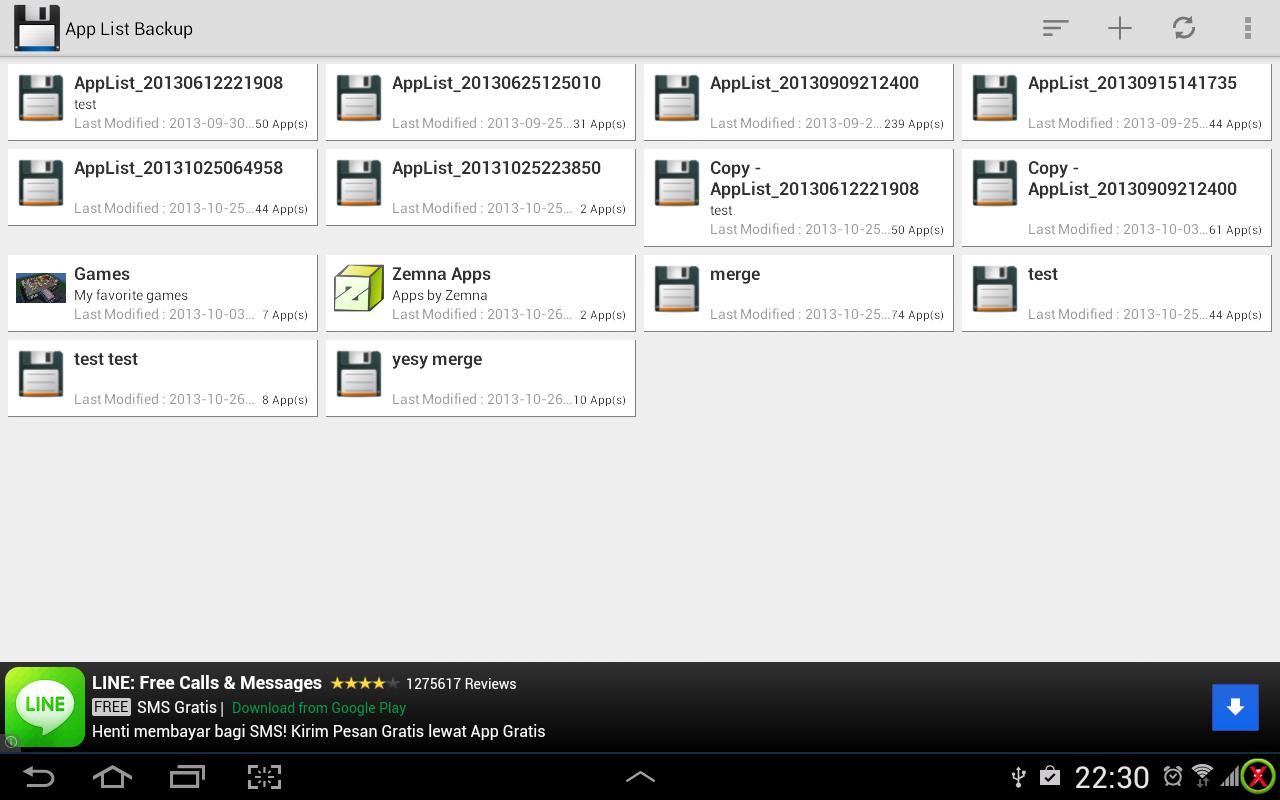
Task: Tap the "FREE" badge in the ad
Action: click(111, 707)
